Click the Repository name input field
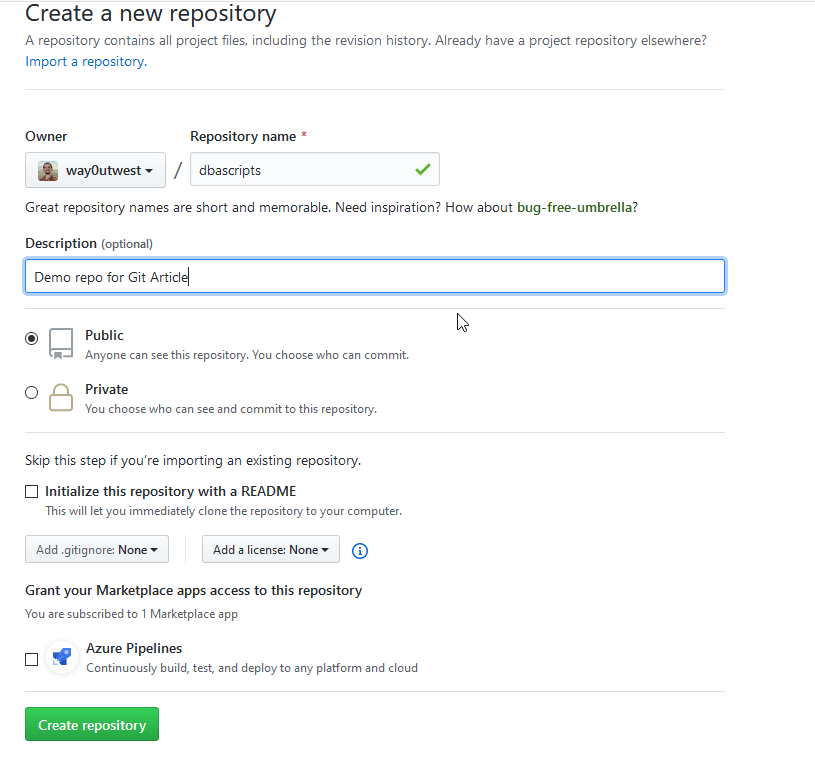The image size is (815, 762). (x=300, y=170)
